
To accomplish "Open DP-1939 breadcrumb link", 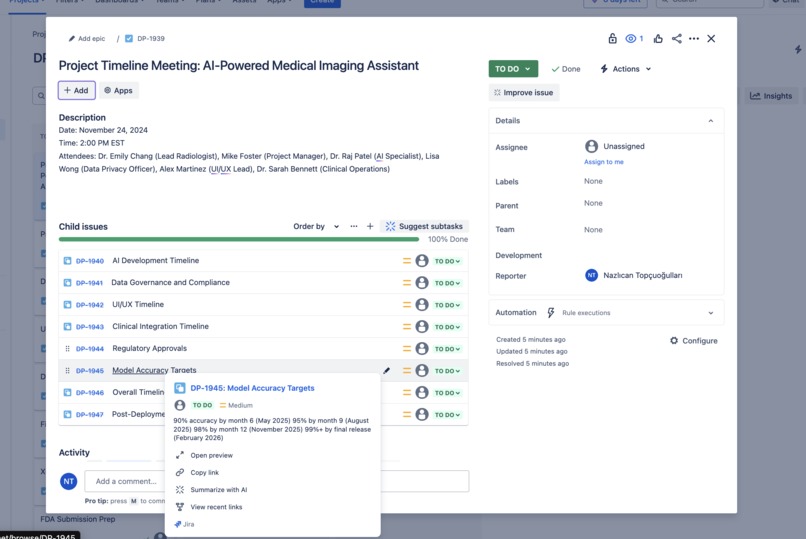I will (x=151, y=39).
